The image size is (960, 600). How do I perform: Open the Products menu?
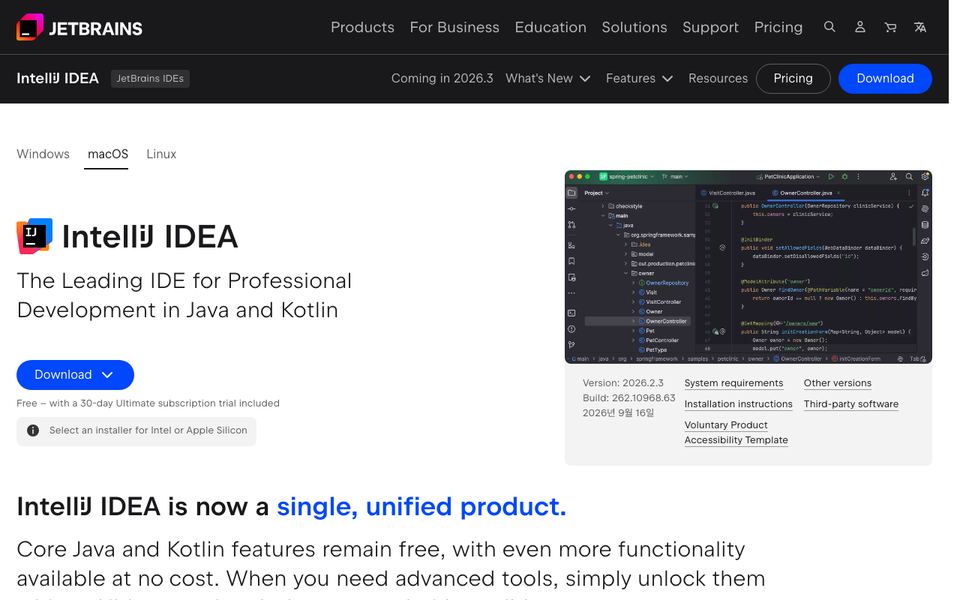[362, 28]
